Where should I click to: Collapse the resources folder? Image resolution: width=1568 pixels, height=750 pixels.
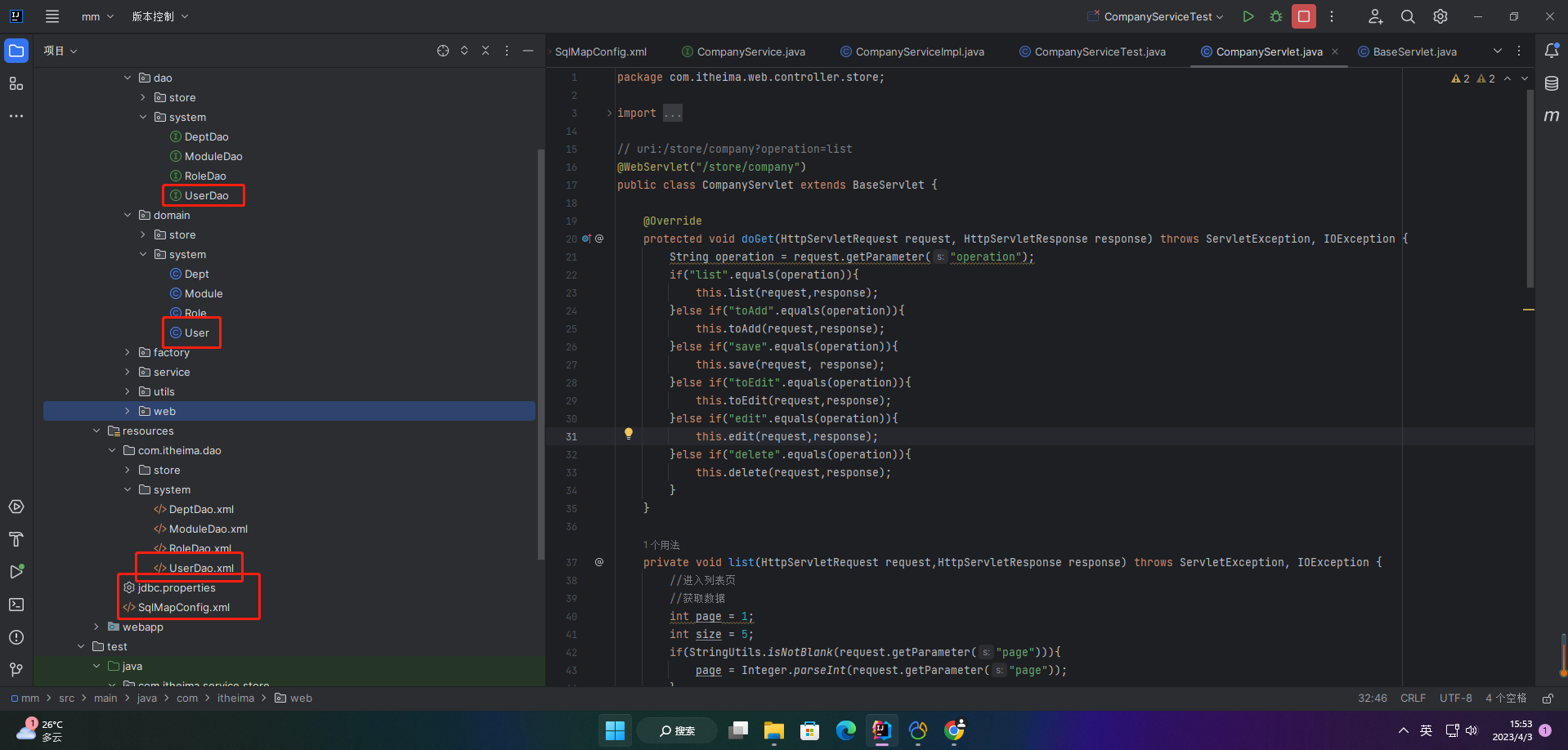point(96,431)
